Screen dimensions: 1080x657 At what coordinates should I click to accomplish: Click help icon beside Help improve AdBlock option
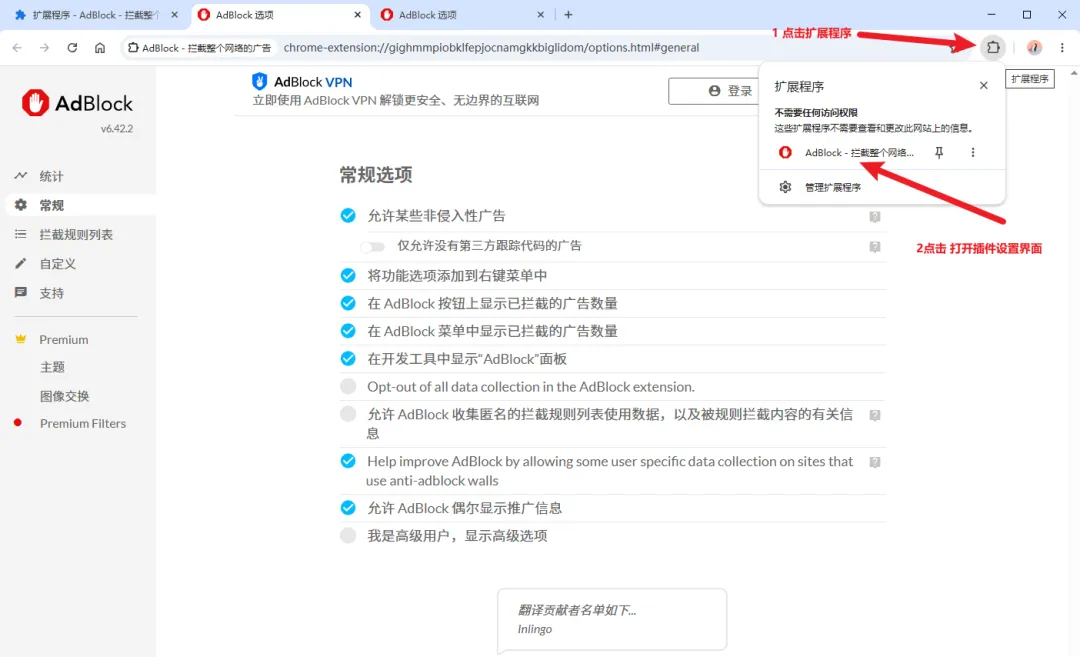point(875,461)
